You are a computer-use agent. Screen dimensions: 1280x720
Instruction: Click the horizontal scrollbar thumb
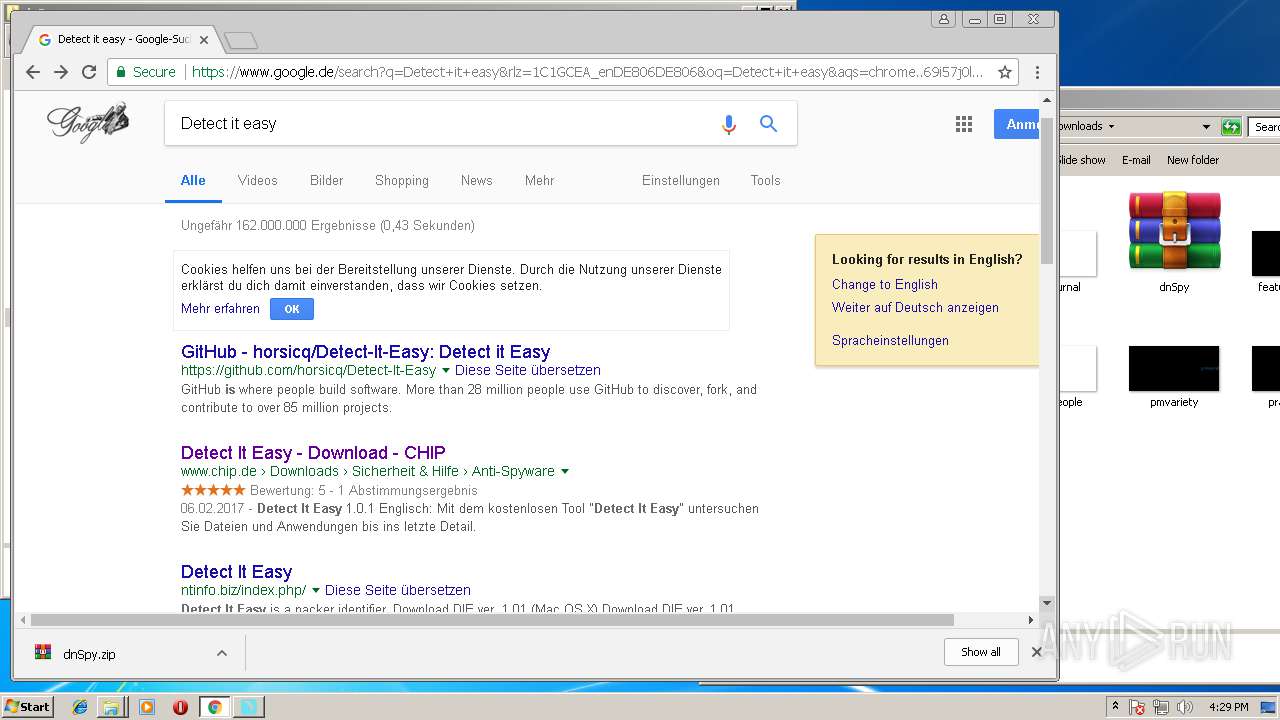click(x=492, y=620)
